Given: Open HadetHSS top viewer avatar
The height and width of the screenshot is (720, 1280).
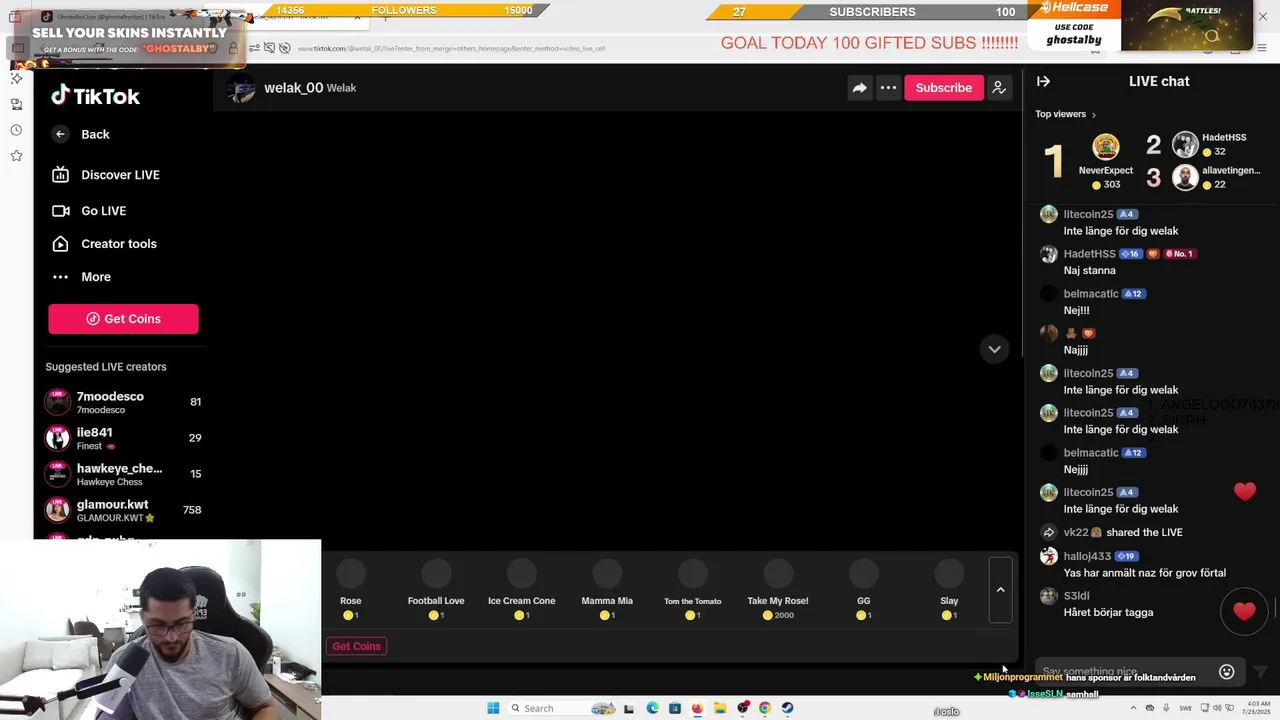Looking at the screenshot, I should (x=1185, y=144).
